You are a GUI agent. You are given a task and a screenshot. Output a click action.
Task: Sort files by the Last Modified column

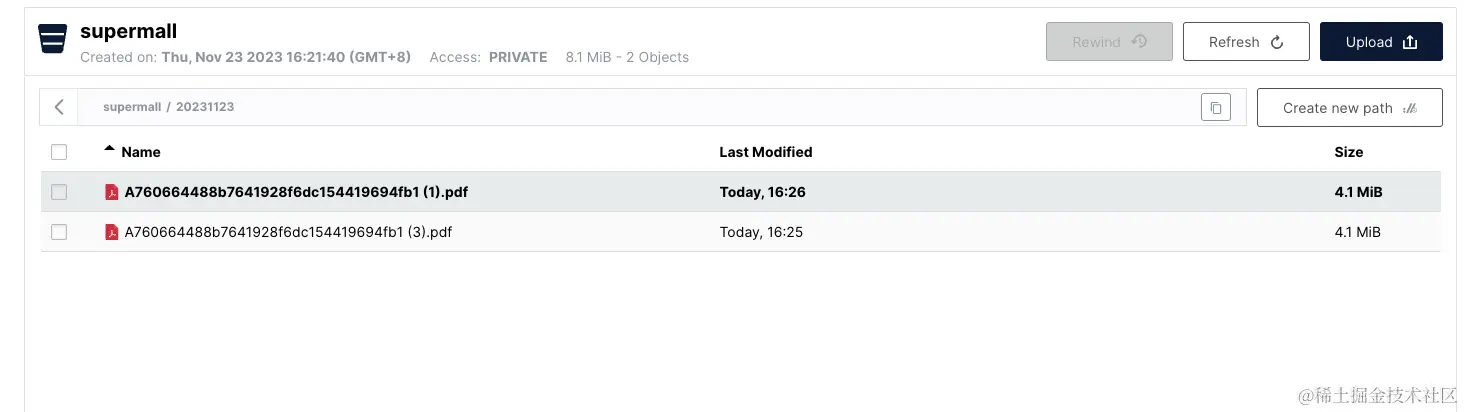click(765, 152)
